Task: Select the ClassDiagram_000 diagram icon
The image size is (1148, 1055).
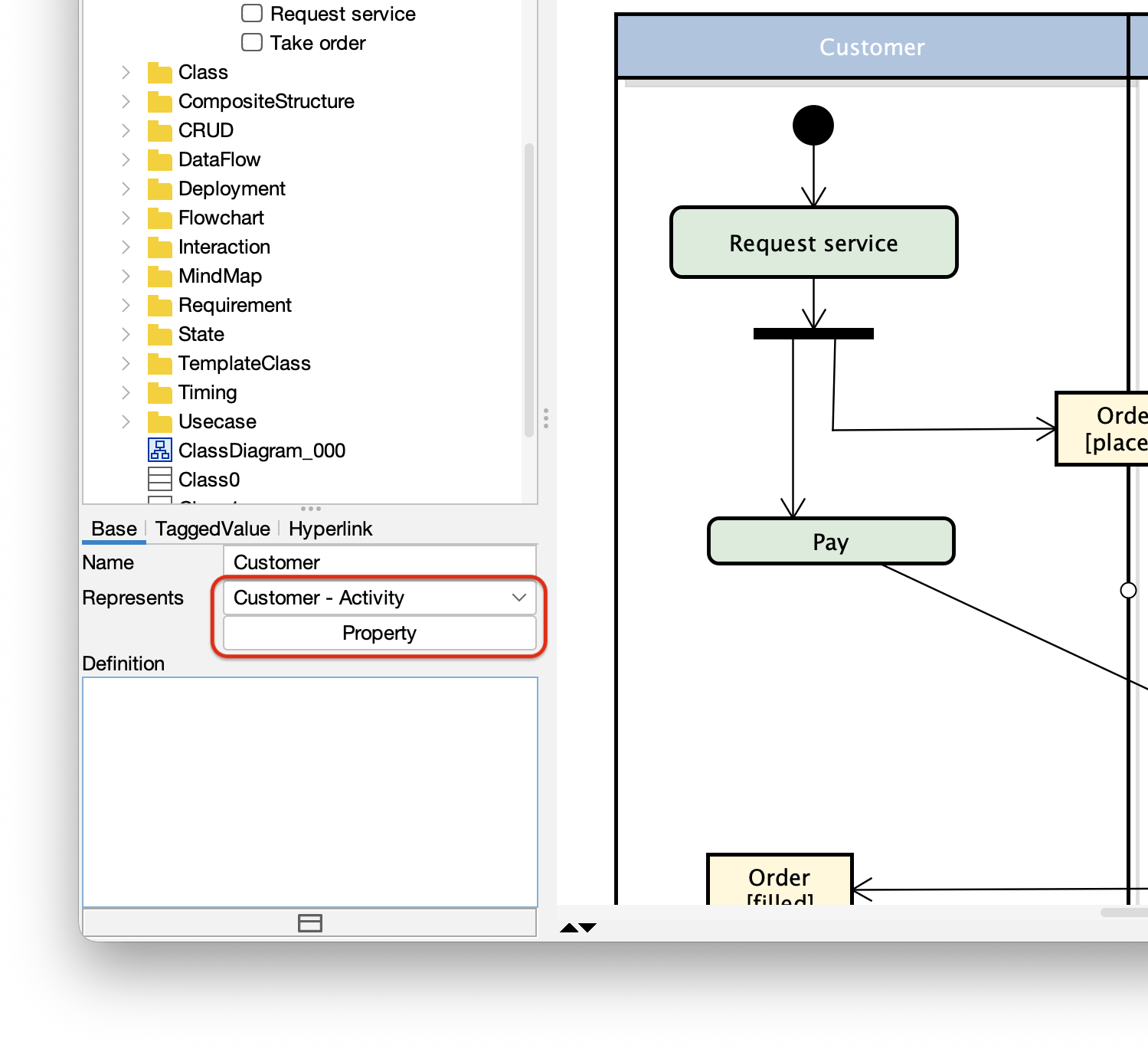Action: [159, 450]
